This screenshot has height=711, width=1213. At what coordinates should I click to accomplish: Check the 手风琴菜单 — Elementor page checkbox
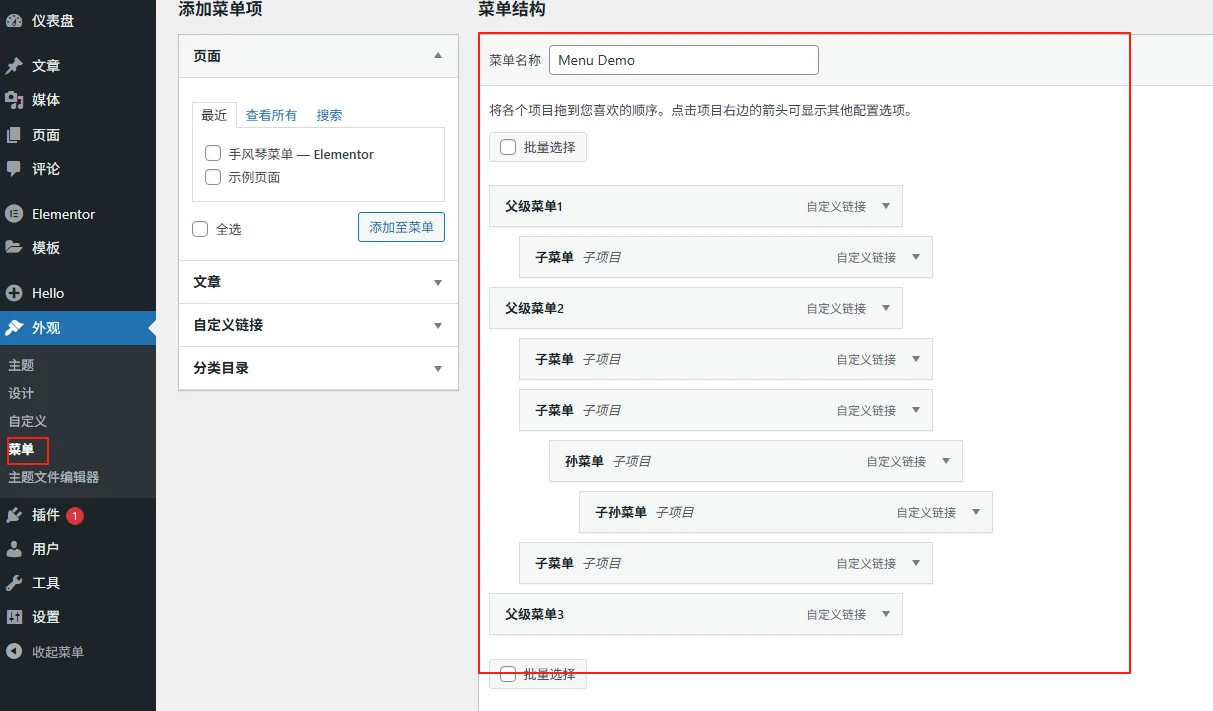pyautogui.click(x=212, y=154)
